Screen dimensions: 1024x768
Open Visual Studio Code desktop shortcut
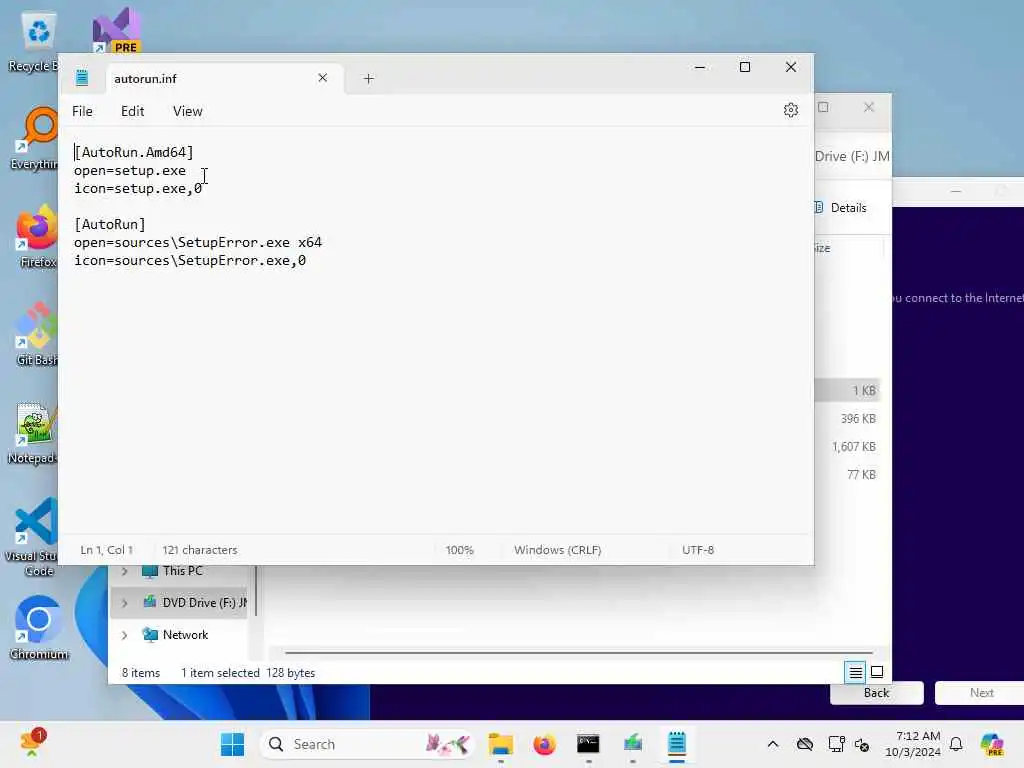[33, 537]
